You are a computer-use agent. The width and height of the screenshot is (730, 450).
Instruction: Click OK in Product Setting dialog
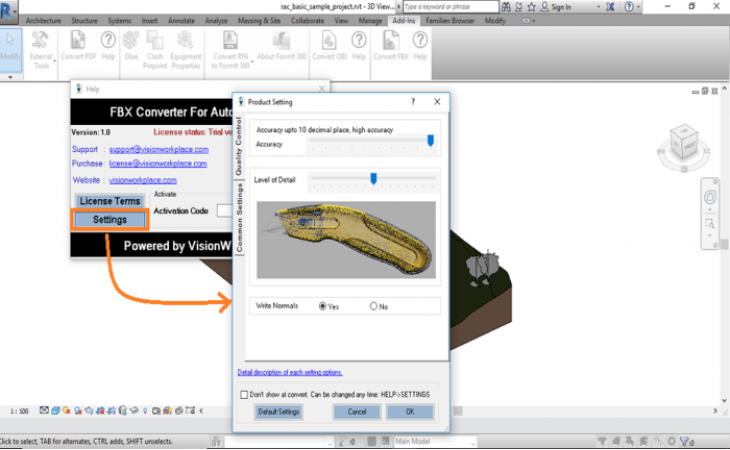(x=410, y=412)
